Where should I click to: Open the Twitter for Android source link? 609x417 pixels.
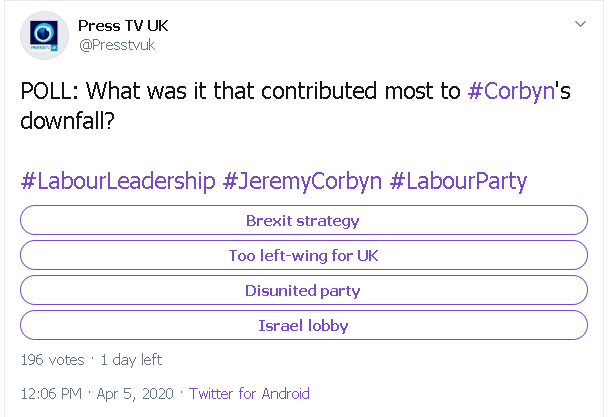click(x=249, y=393)
